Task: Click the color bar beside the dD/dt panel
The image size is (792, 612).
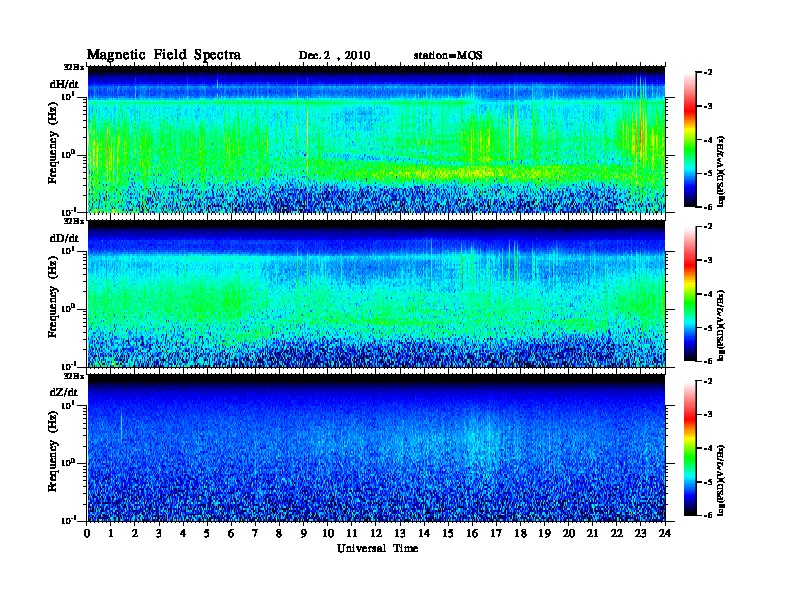Action: tap(690, 294)
